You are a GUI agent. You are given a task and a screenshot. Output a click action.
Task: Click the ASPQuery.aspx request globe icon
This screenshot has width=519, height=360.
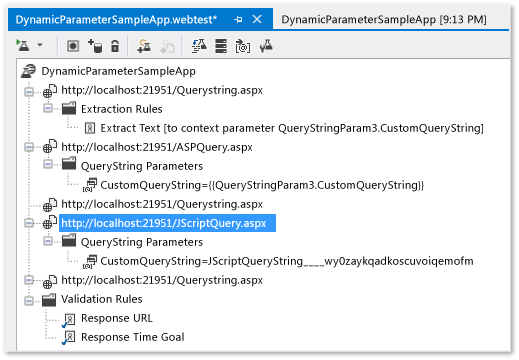pyautogui.click(x=50, y=147)
